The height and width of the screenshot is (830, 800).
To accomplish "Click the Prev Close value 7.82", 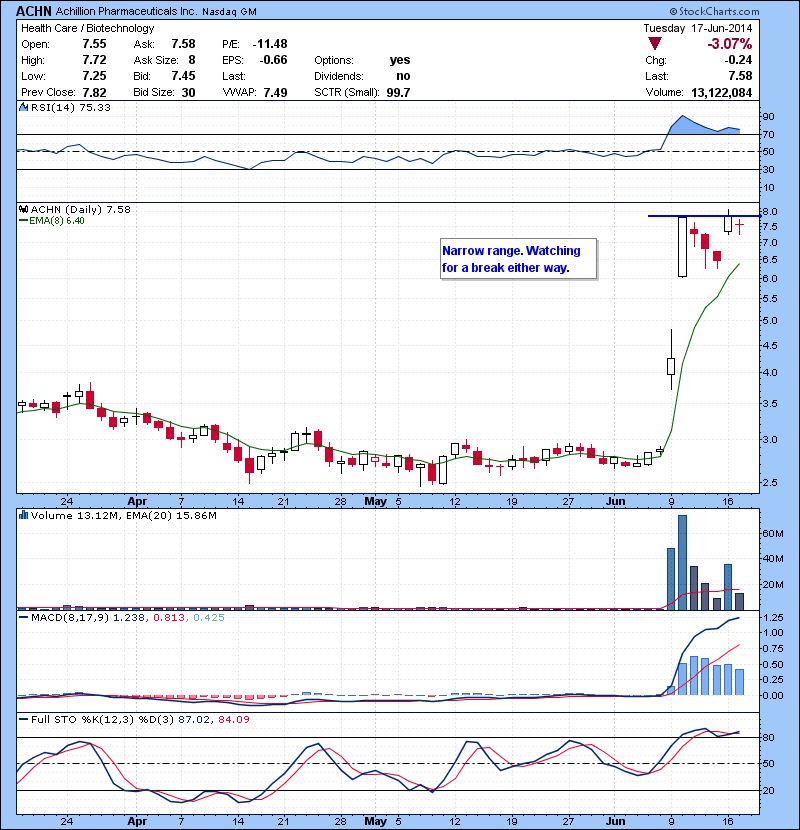I will pyautogui.click(x=94, y=92).
